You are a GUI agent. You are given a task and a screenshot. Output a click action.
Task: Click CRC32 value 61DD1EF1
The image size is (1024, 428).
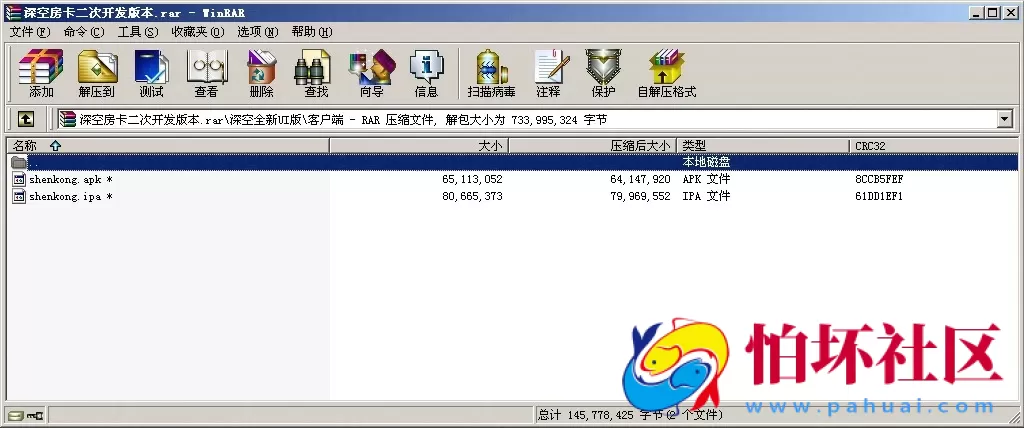pyautogui.click(x=879, y=196)
